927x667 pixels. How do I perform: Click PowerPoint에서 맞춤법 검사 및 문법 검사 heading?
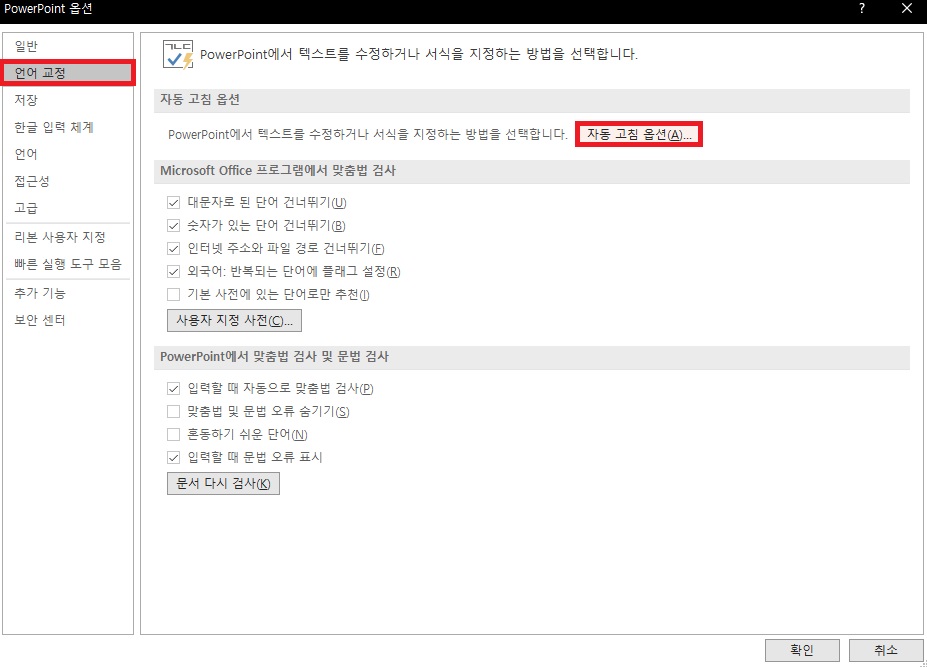274,357
